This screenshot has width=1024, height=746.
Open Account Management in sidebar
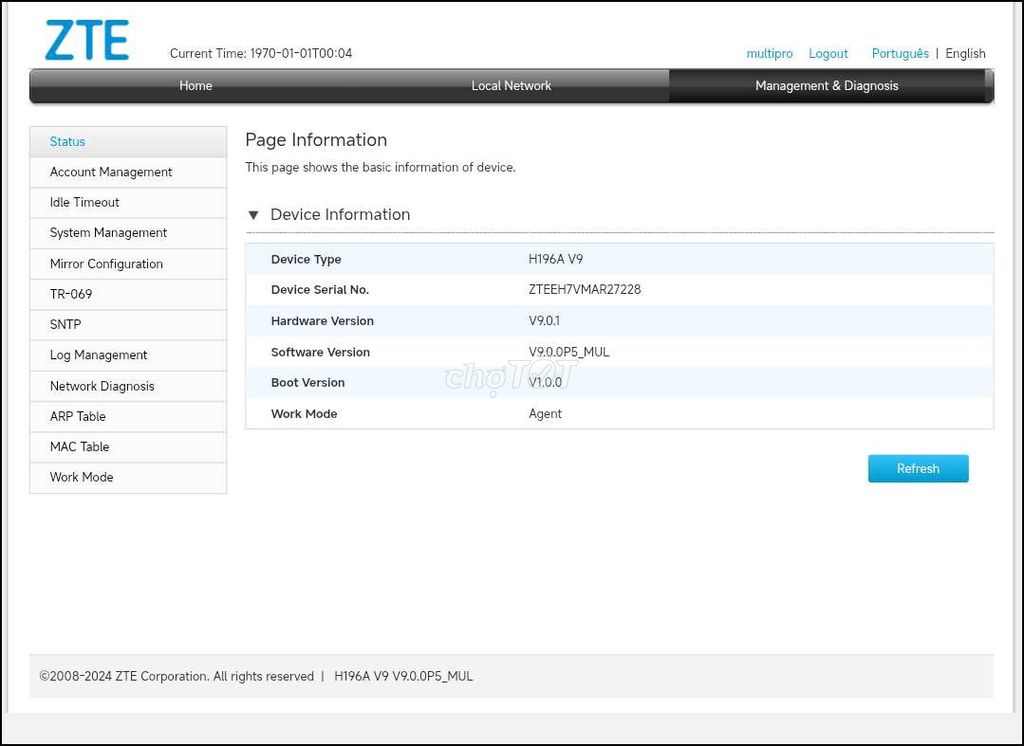(128, 172)
